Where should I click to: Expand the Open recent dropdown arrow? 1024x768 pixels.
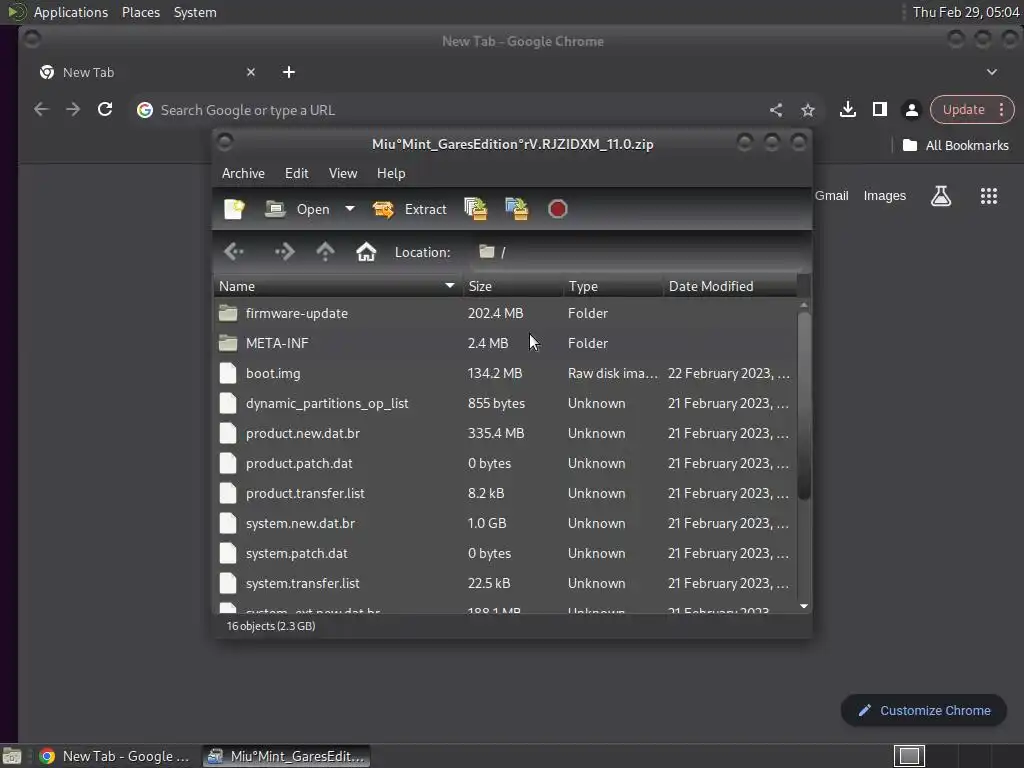350,209
